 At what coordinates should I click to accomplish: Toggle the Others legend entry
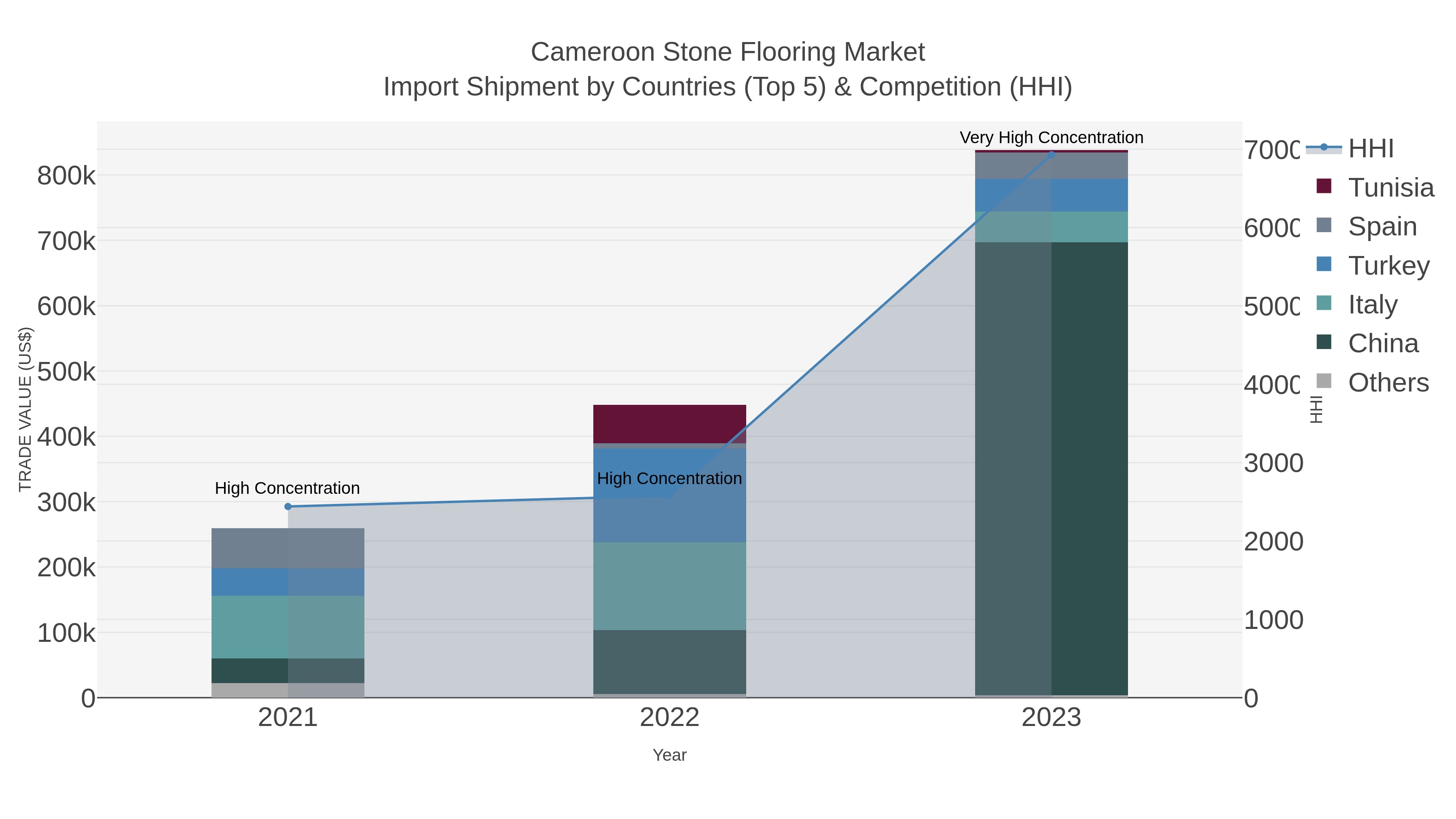[x=1372, y=382]
